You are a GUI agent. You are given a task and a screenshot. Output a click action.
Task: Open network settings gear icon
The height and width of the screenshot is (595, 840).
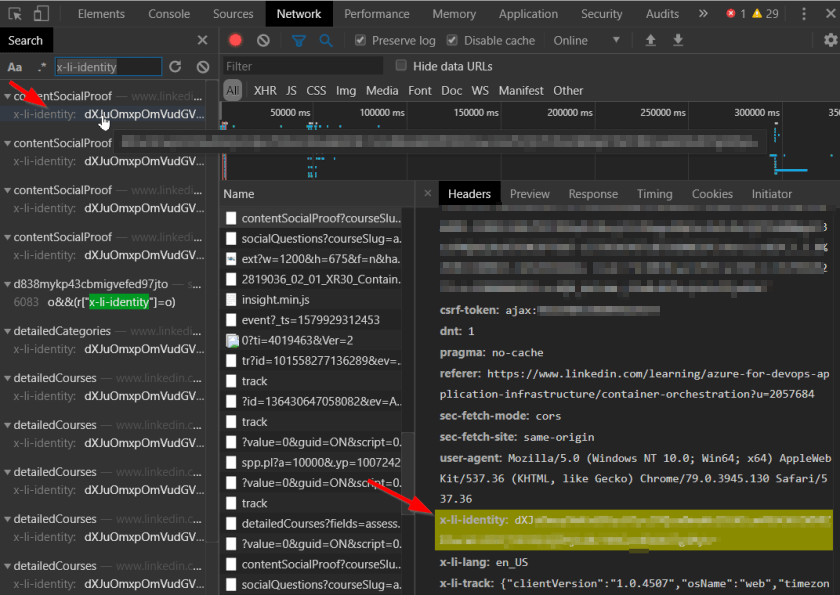[x=830, y=40]
